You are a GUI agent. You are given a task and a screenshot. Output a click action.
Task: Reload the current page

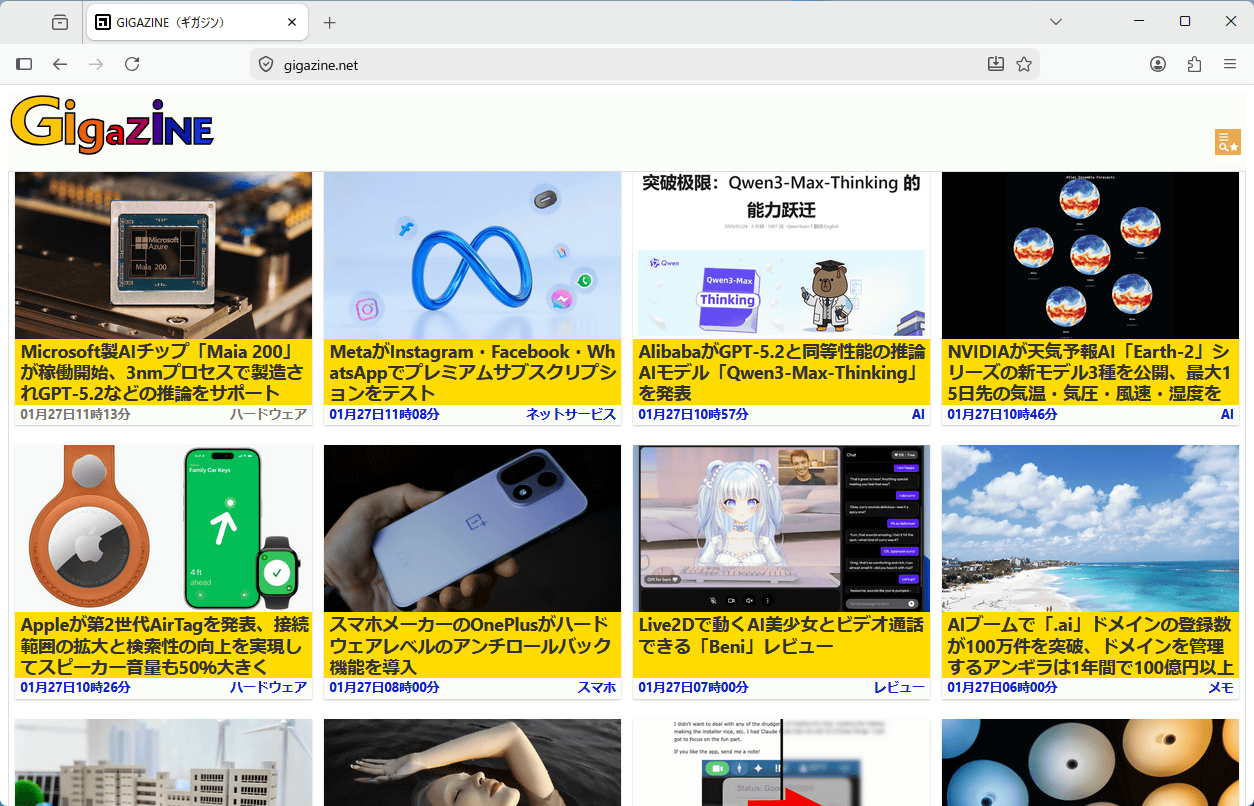[132, 63]
